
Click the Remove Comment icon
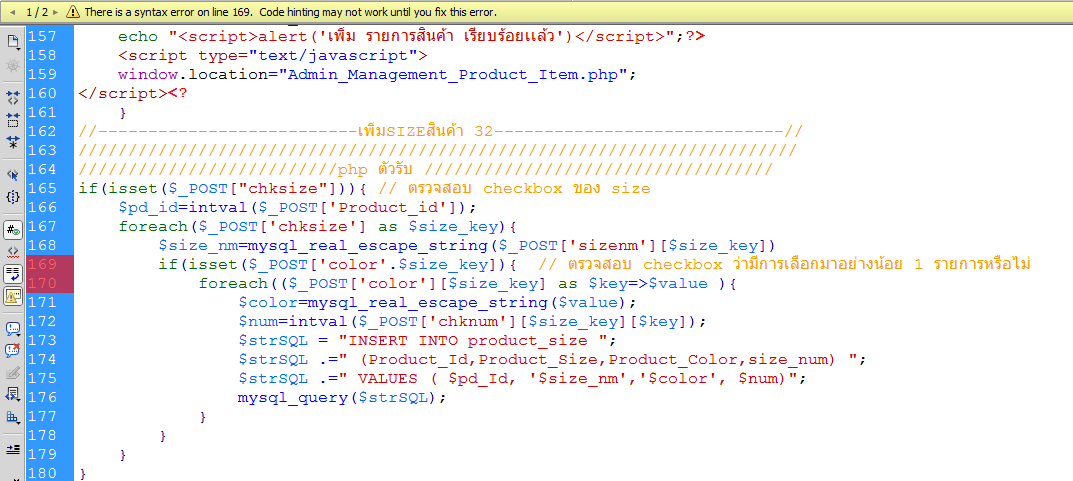[x=13, y=350]
